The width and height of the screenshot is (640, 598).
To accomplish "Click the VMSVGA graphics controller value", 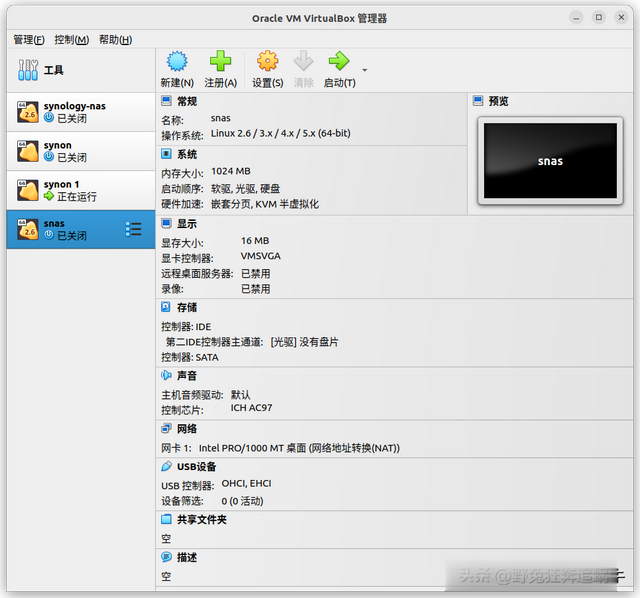I will coord(260,256).
